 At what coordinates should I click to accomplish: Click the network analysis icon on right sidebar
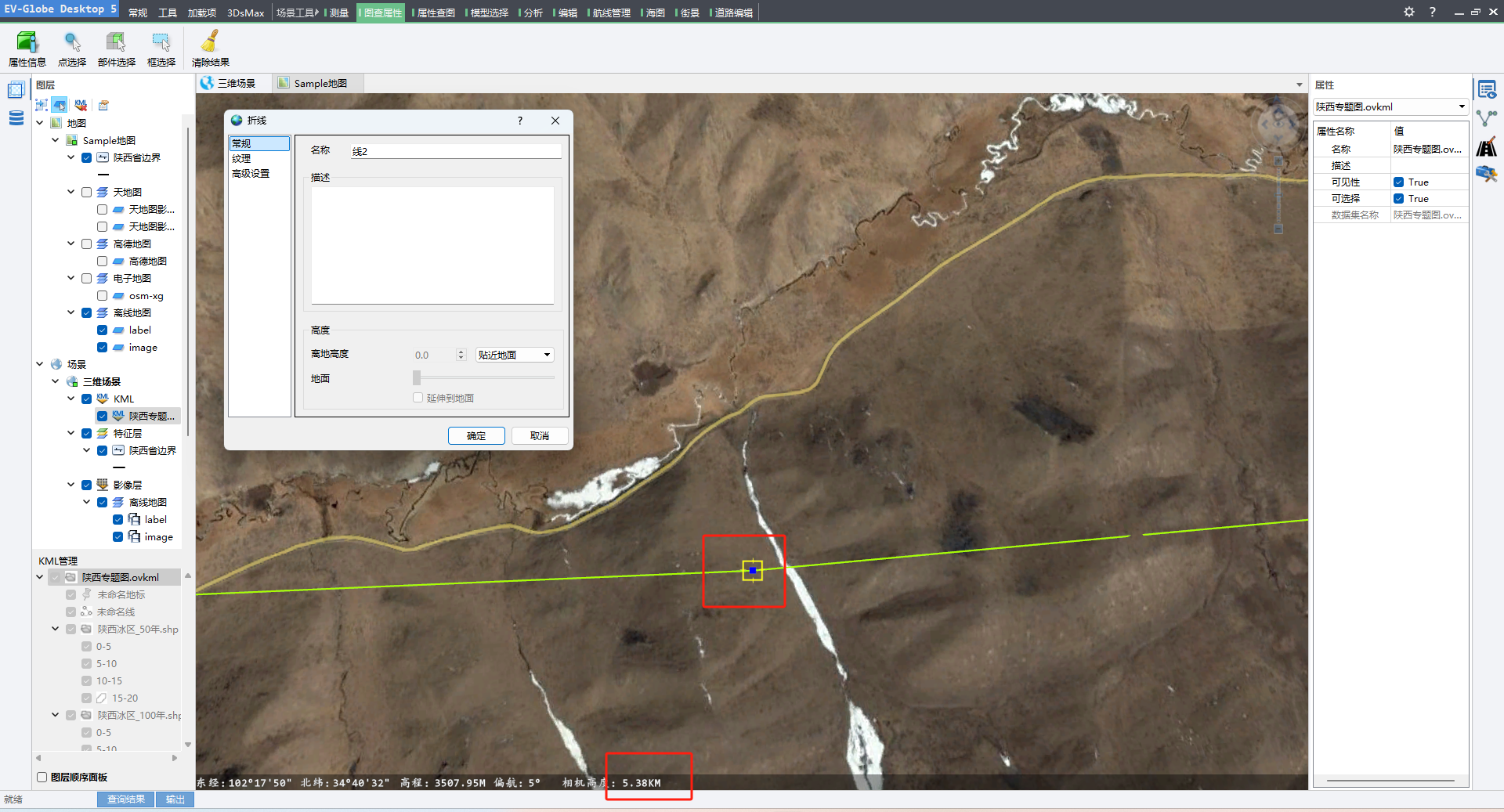[x=1487, y=118]
